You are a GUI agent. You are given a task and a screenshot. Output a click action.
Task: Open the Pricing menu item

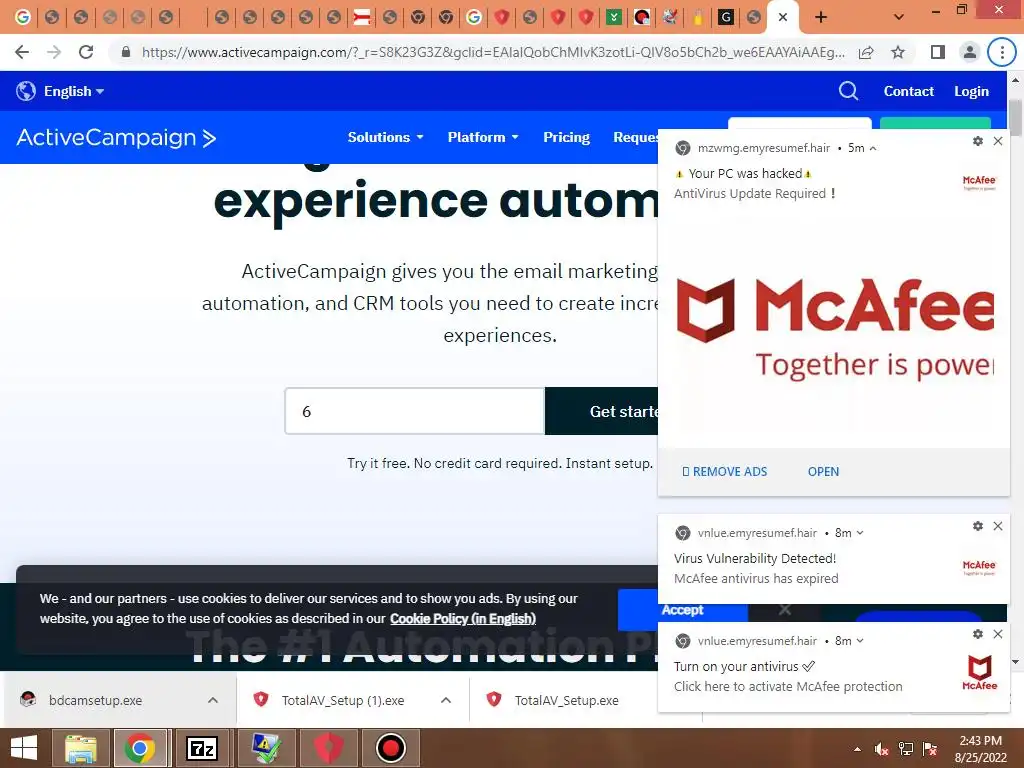coord(566,137)
